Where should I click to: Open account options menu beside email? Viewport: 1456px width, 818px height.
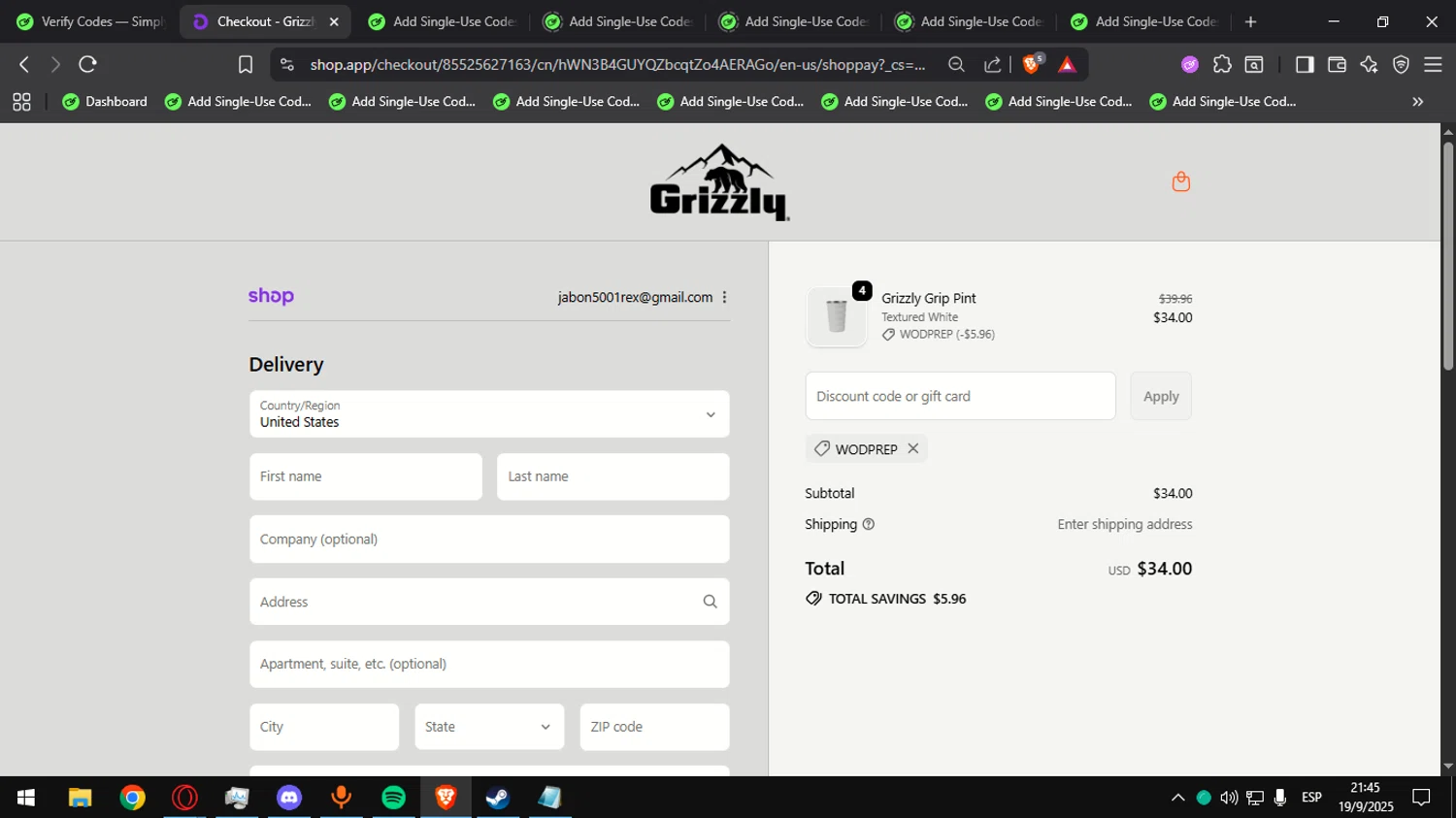(x=724, y=298)
